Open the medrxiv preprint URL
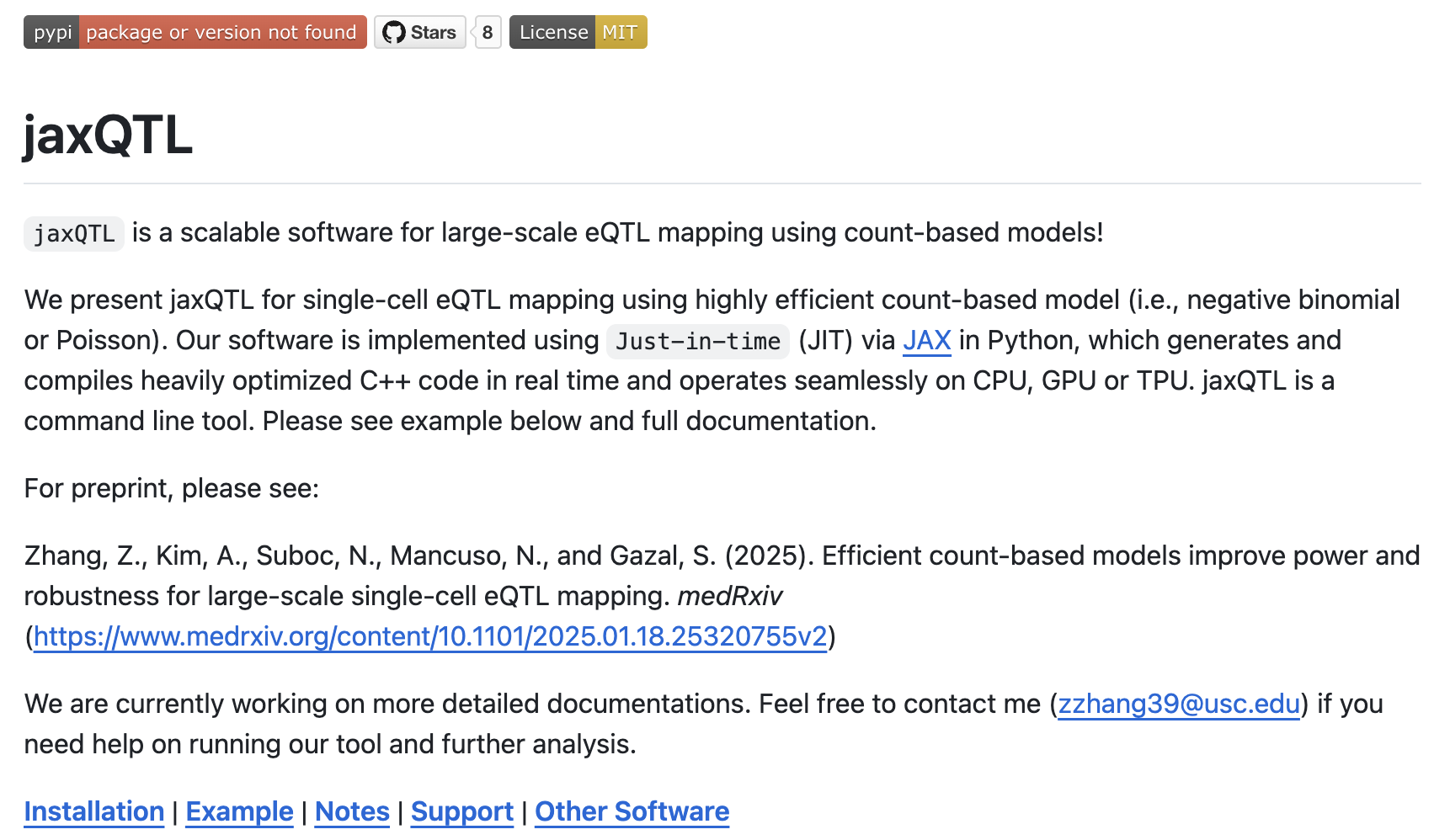This screenshot has height=840, width=1450. (430, 636)
